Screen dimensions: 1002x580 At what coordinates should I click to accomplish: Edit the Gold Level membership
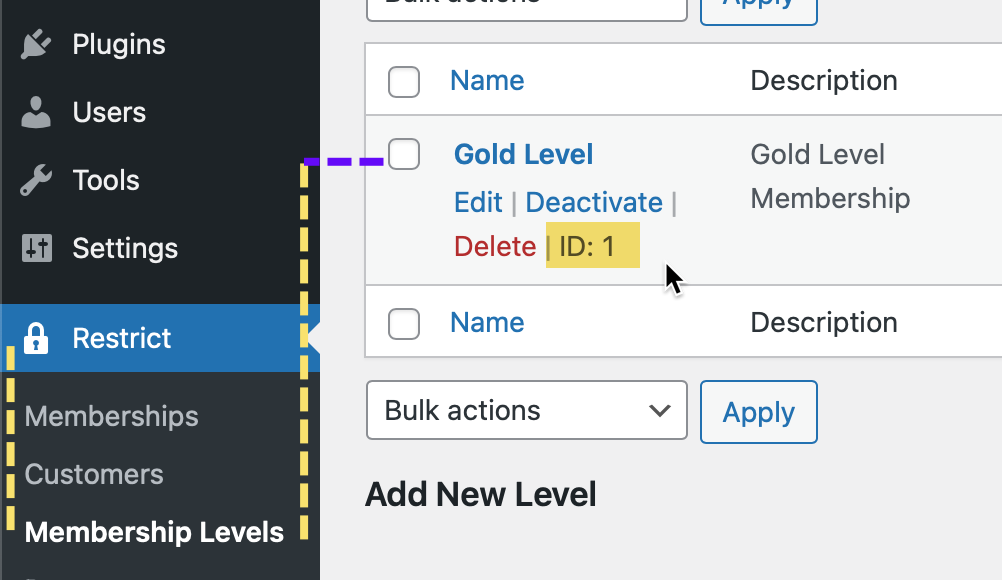477,202
